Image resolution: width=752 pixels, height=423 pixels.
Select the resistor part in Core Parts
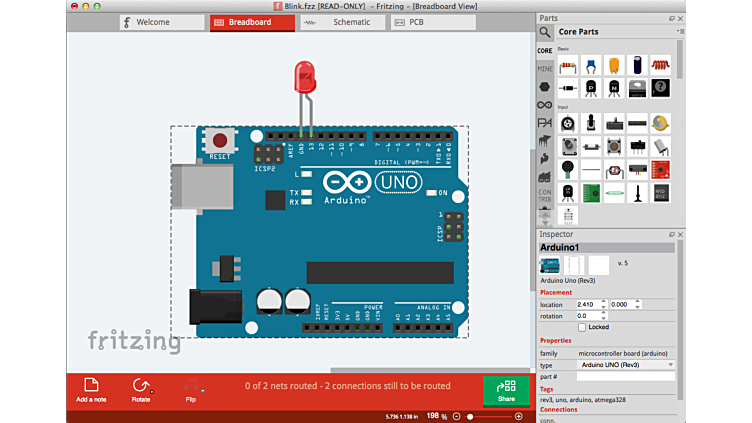click(x=568, y=65)
